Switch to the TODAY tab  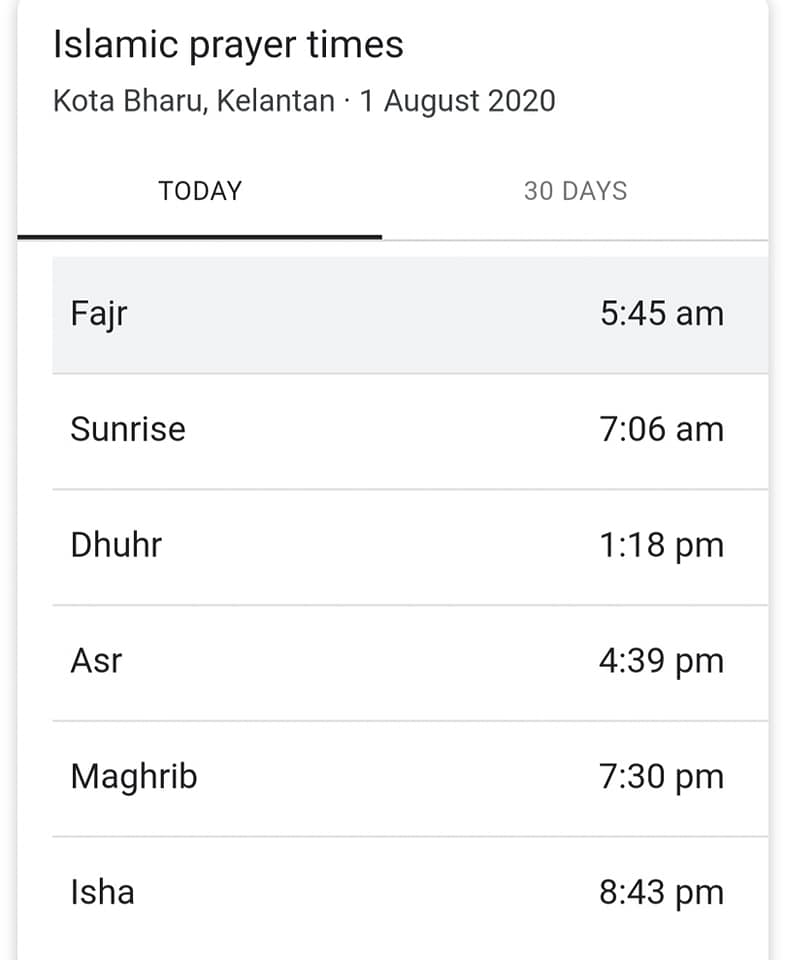pos(200,192)
